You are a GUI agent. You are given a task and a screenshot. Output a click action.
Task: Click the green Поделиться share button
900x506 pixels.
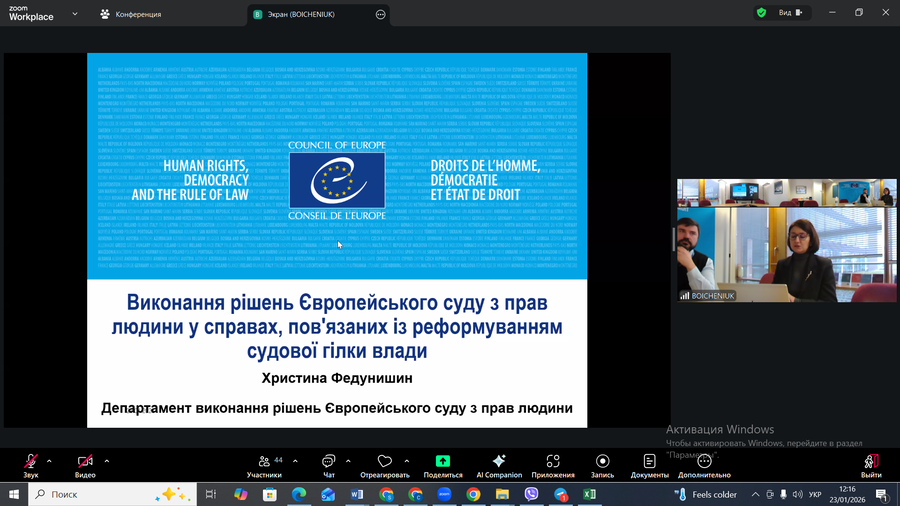443,462
